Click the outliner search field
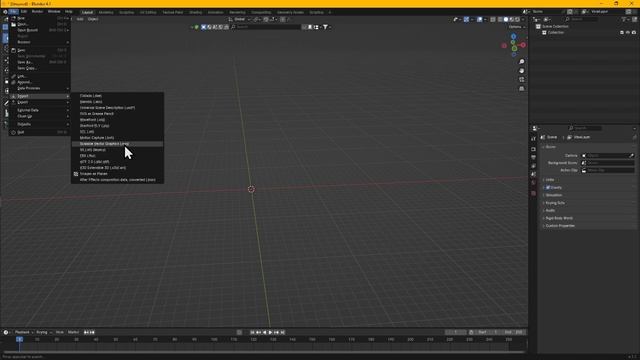 (581, 19)
